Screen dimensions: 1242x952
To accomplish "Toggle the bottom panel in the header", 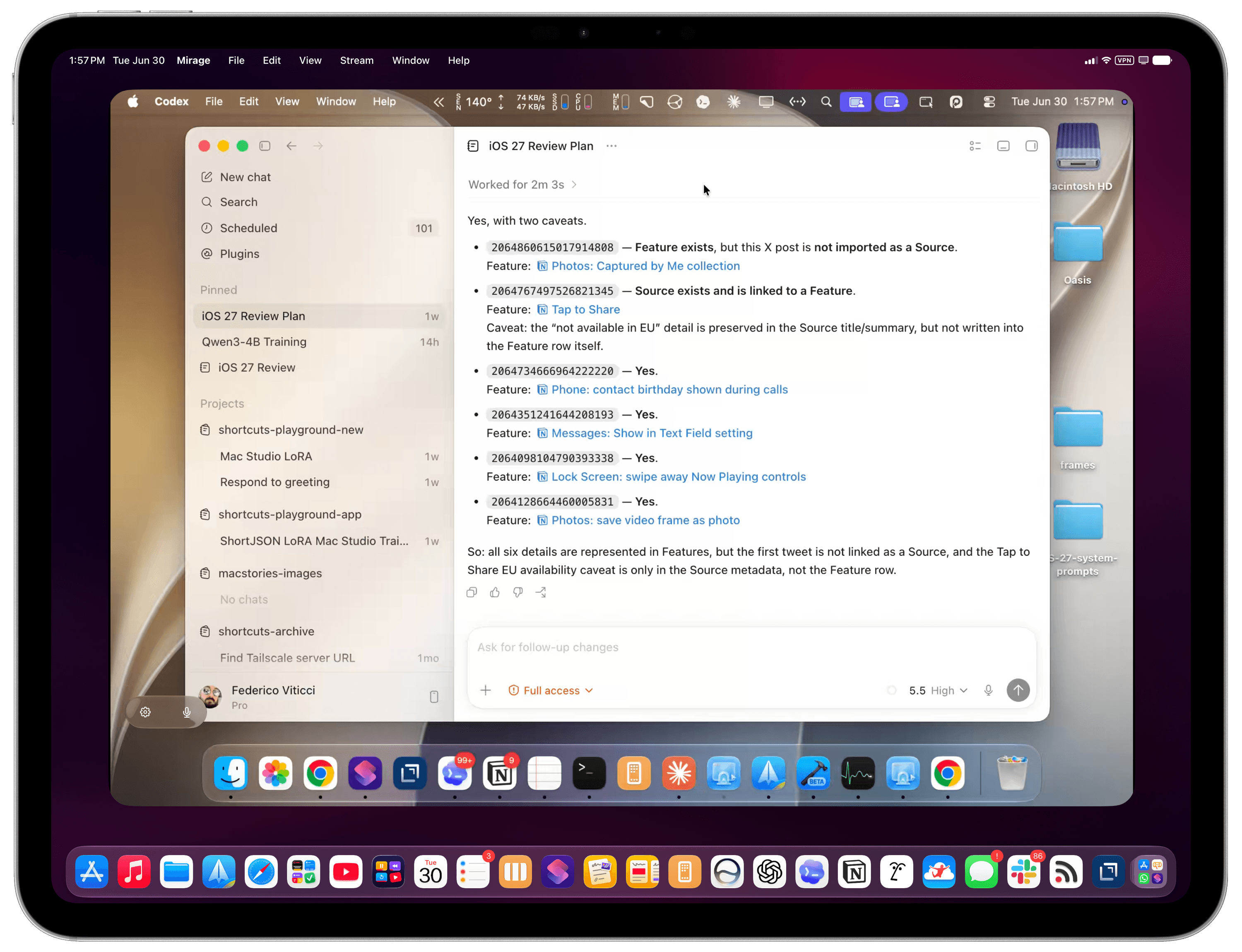I will point(1004,146).
